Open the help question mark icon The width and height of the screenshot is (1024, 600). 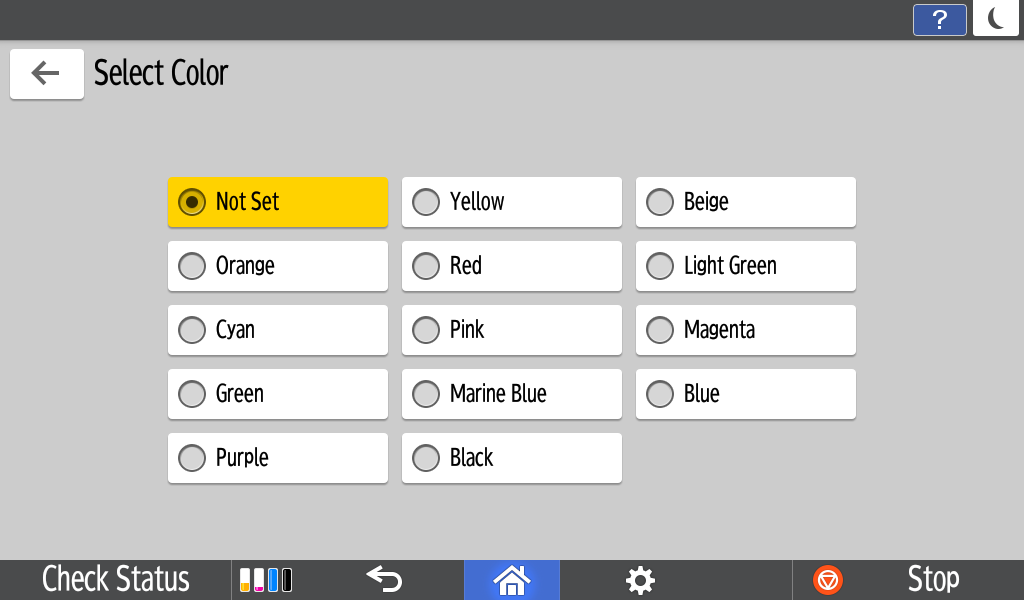(939, 20)
